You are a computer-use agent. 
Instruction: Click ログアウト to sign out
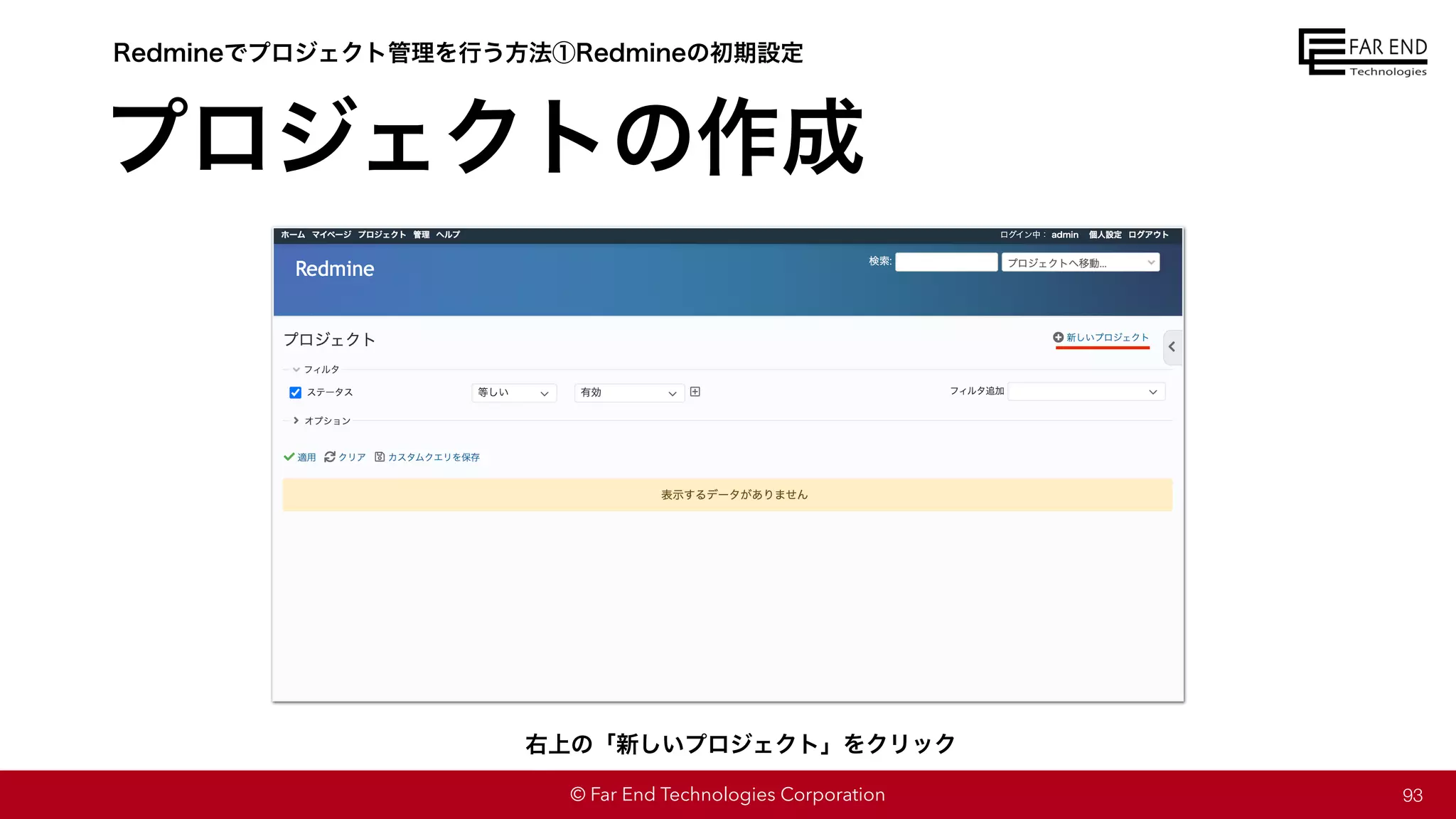(x=1148, y=235)
